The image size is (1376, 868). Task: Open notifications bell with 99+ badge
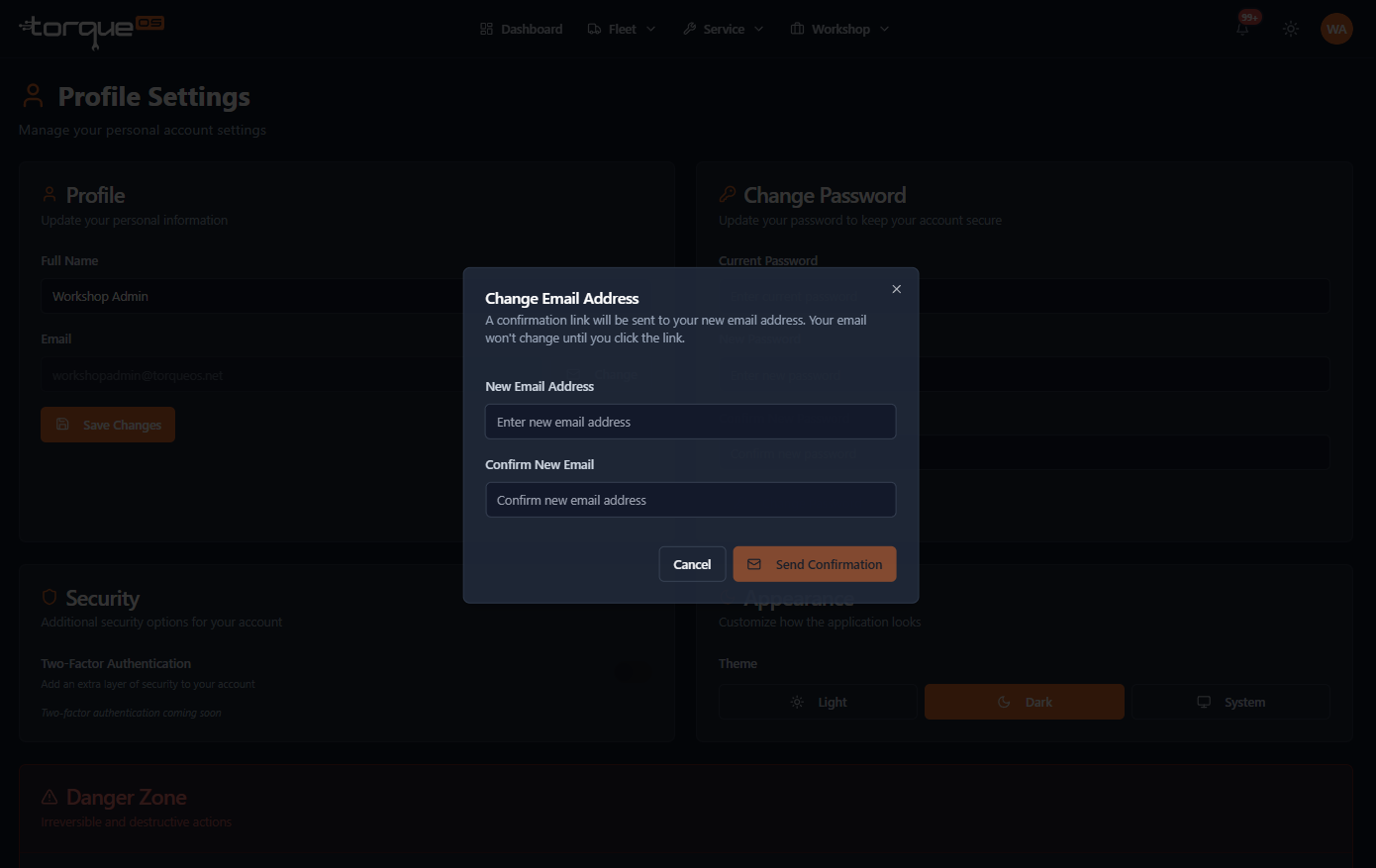click(x=1243, y=28)
